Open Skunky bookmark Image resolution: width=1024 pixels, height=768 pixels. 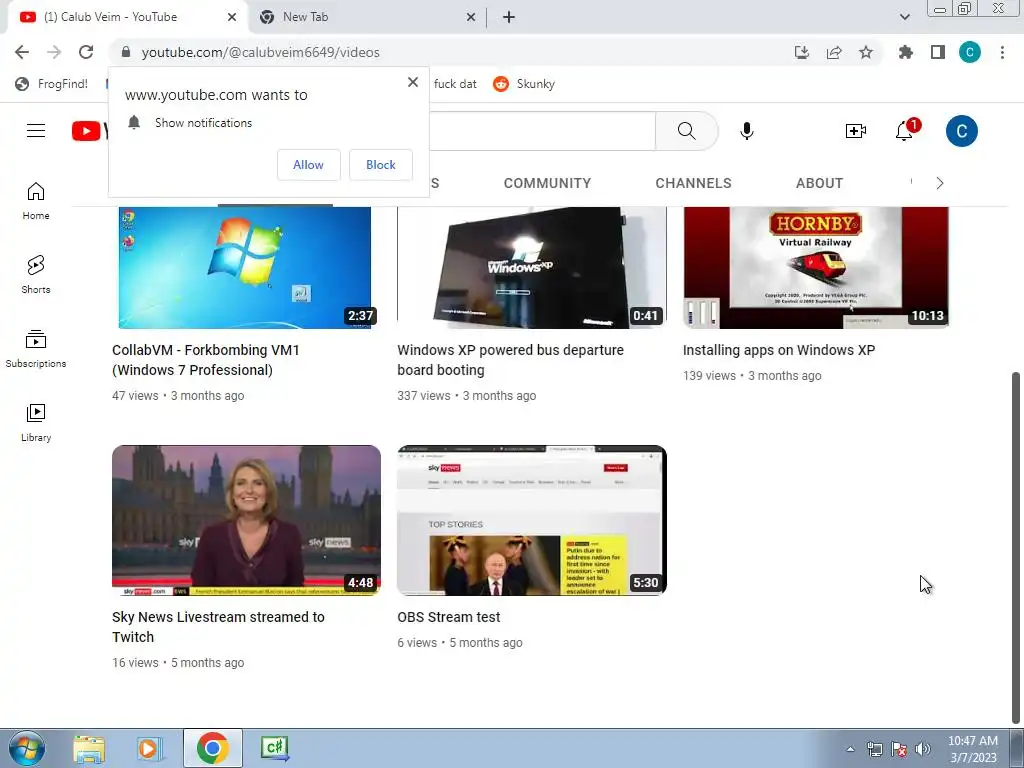pos(524,84)
